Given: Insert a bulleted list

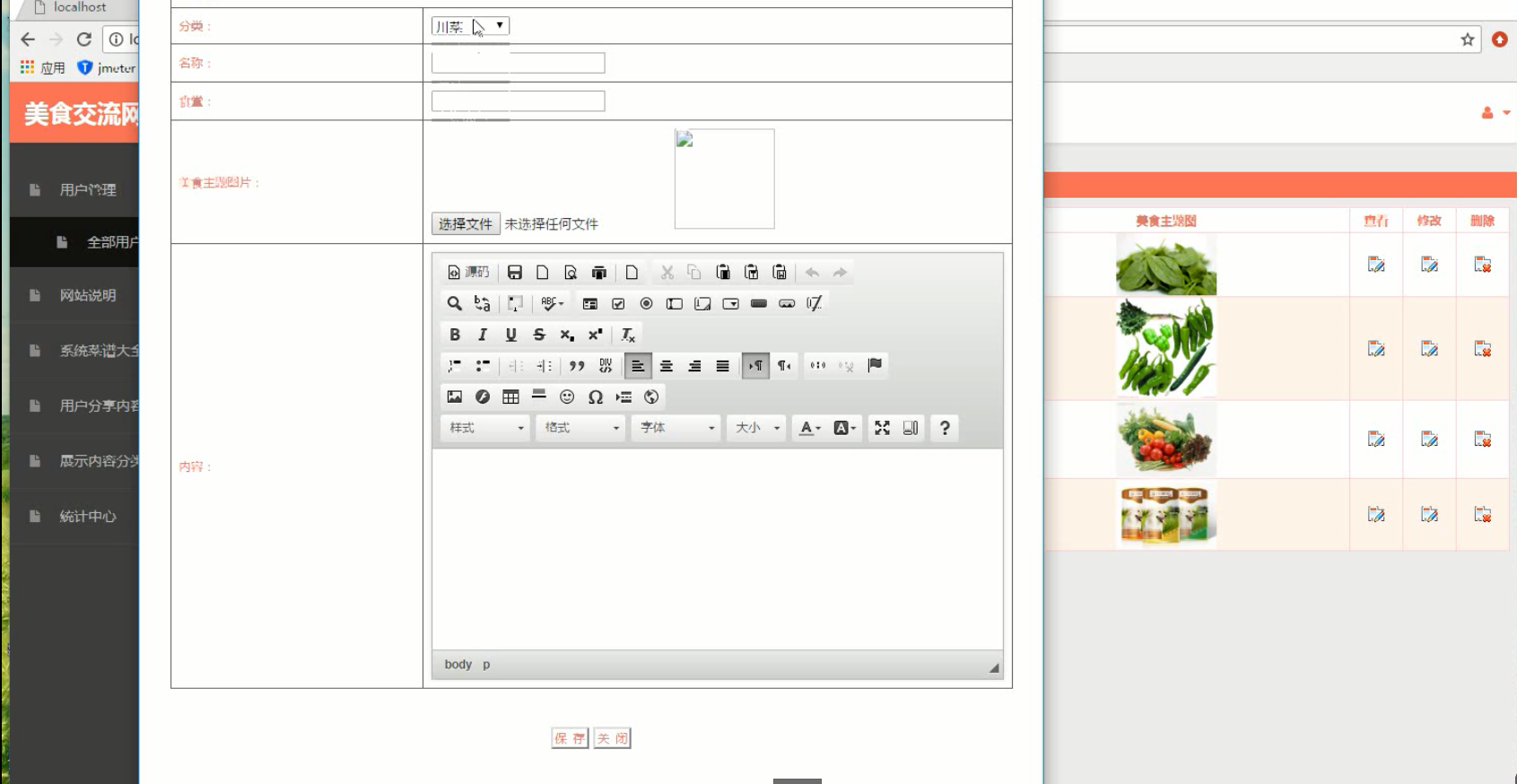Looking at the screenshot, I should 483,366.
